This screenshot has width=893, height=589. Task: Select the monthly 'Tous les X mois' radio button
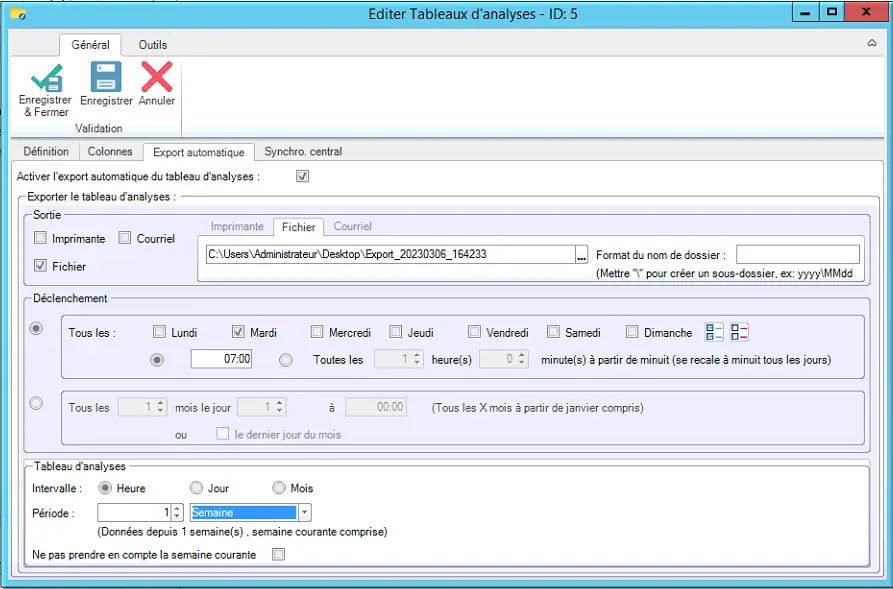coord(36,403)
